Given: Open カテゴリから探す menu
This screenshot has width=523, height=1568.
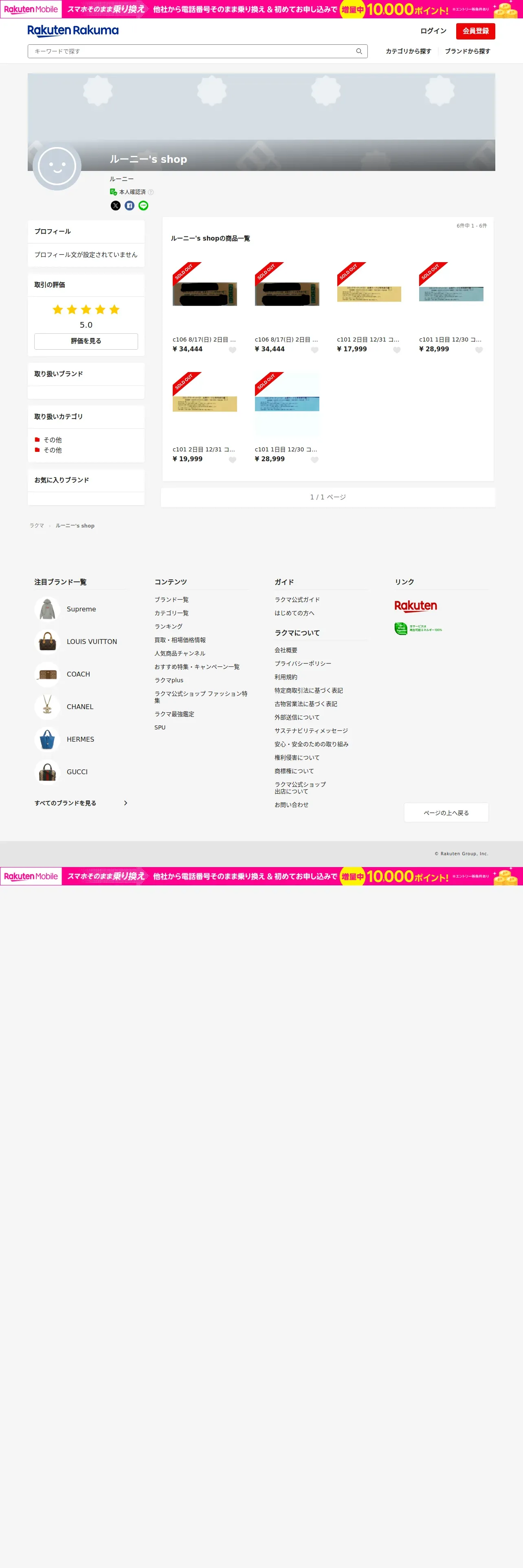Looking at the screenshot, I should [x=409, y=51].
